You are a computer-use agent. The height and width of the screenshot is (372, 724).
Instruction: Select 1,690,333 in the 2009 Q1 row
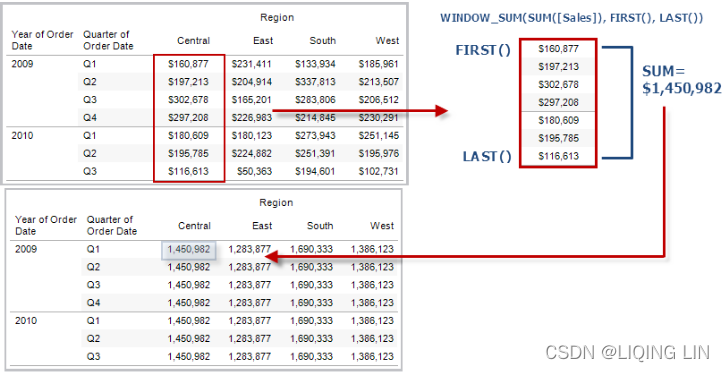[x=311, y=249]
